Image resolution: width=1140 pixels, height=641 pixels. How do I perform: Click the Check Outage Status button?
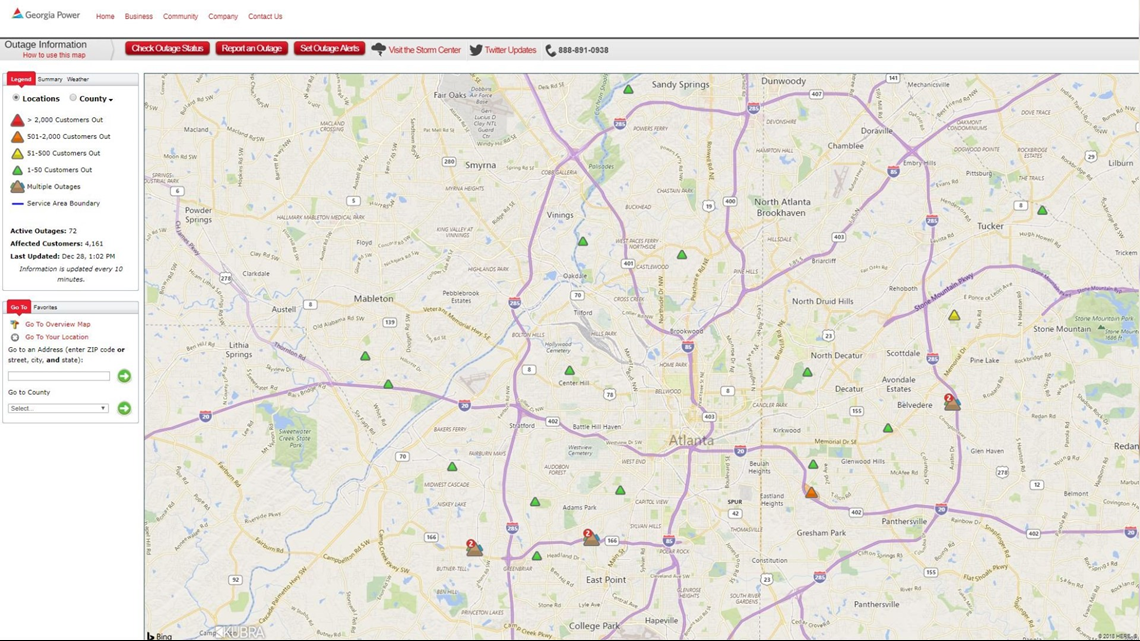167,49
